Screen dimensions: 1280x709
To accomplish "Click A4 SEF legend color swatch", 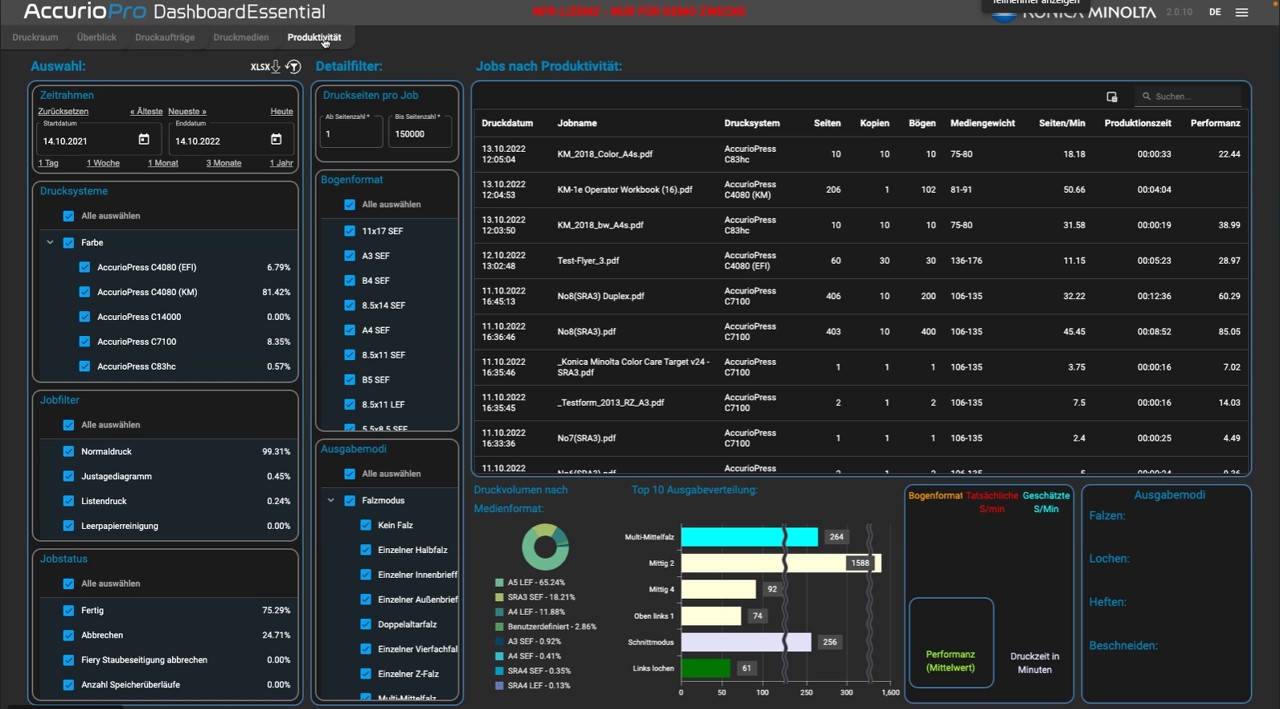I will (x=500, y=656).
